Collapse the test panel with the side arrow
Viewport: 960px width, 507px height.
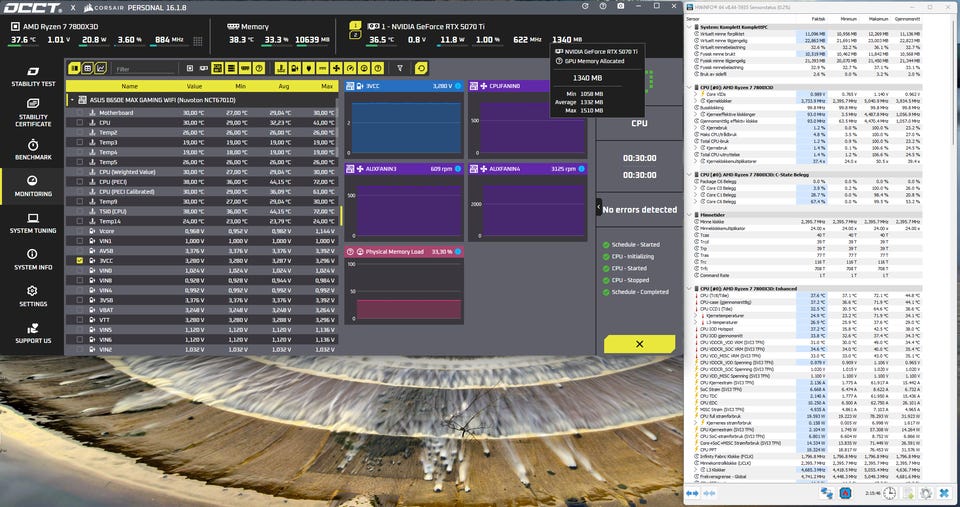(599, 208)
